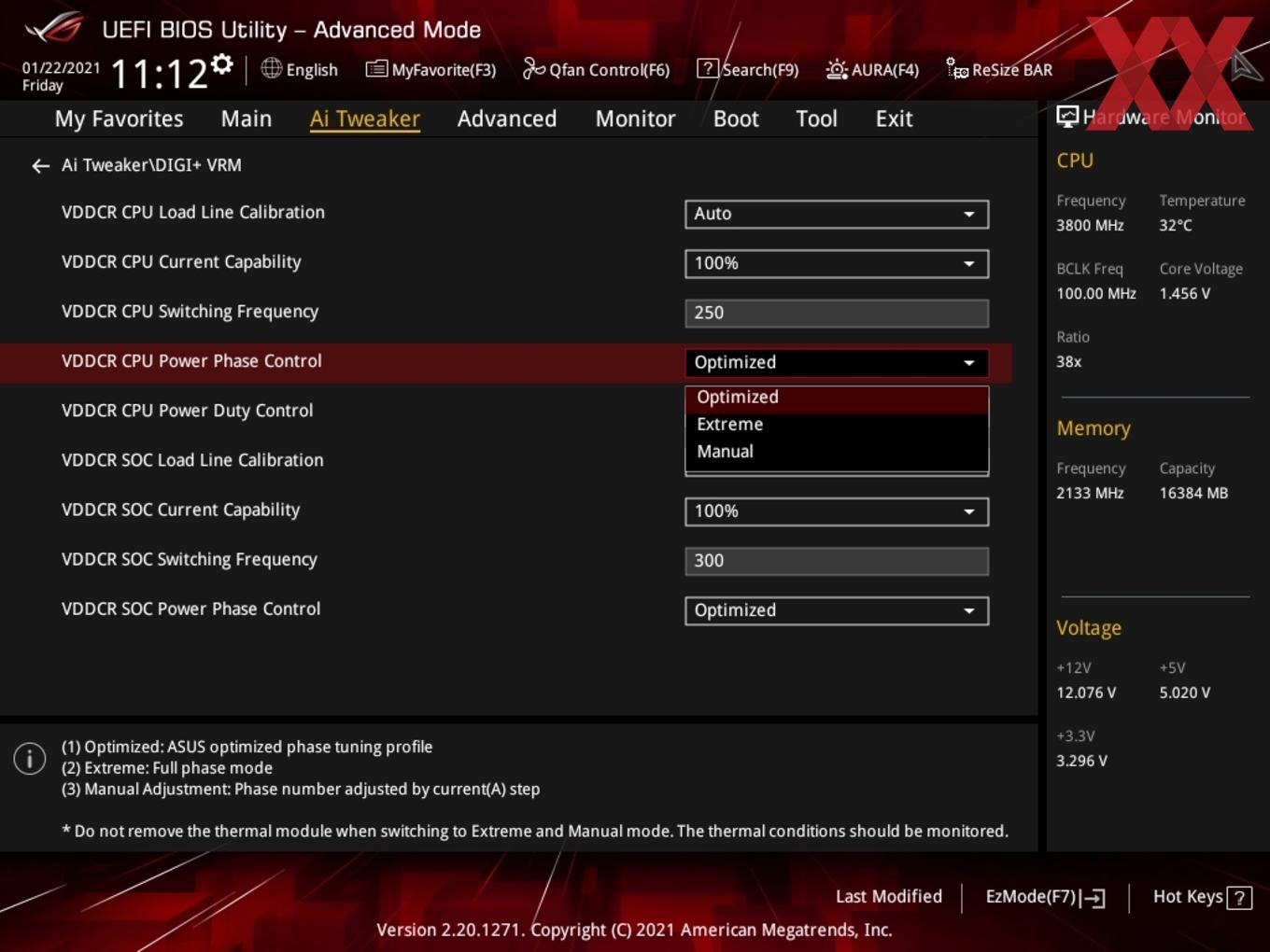Screen dimensions: 1270x952
Task: Click the Hot Keys question mark icon
Action: pyautogui.click(x=1239, y=898)
